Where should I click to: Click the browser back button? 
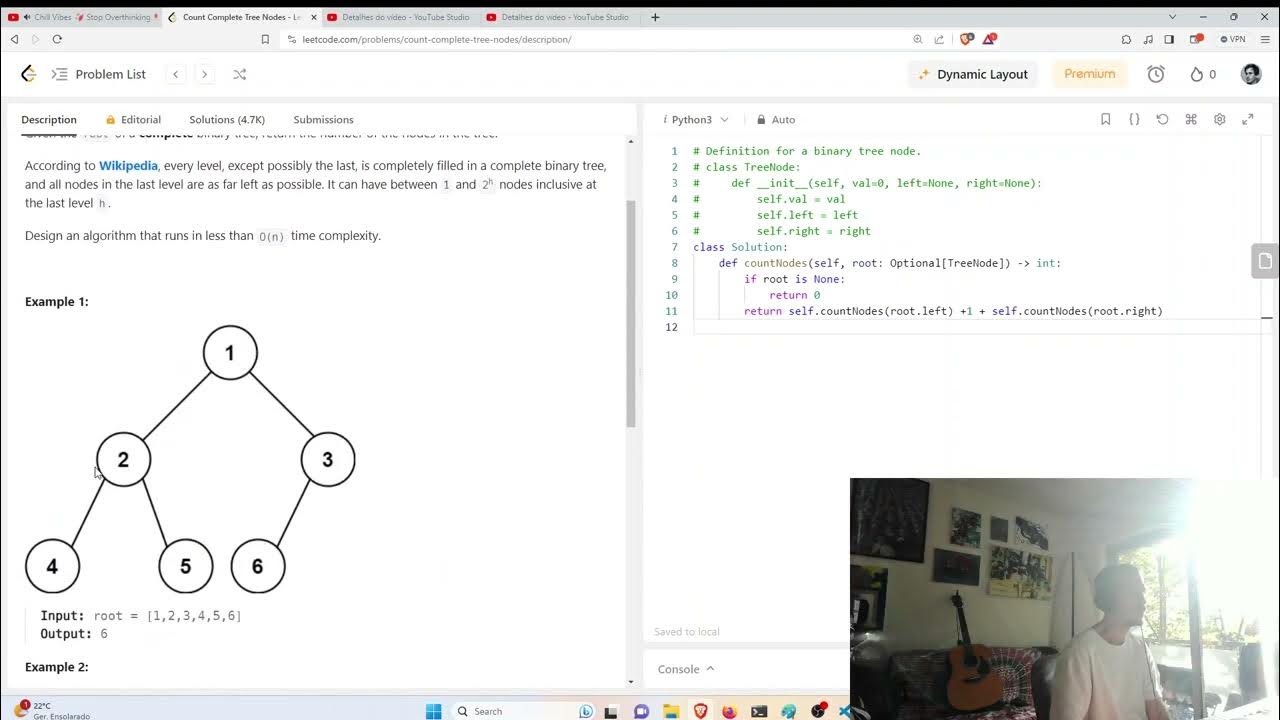[14, 39]
